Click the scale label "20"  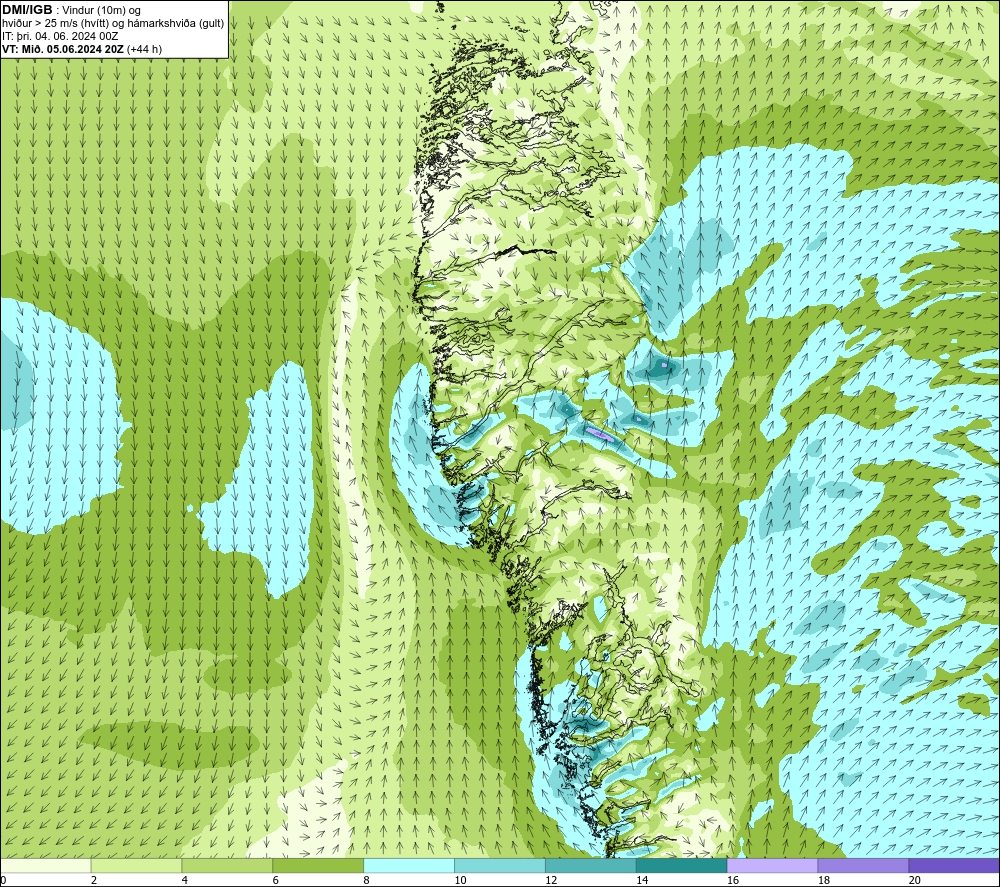[x=915, y=881]
